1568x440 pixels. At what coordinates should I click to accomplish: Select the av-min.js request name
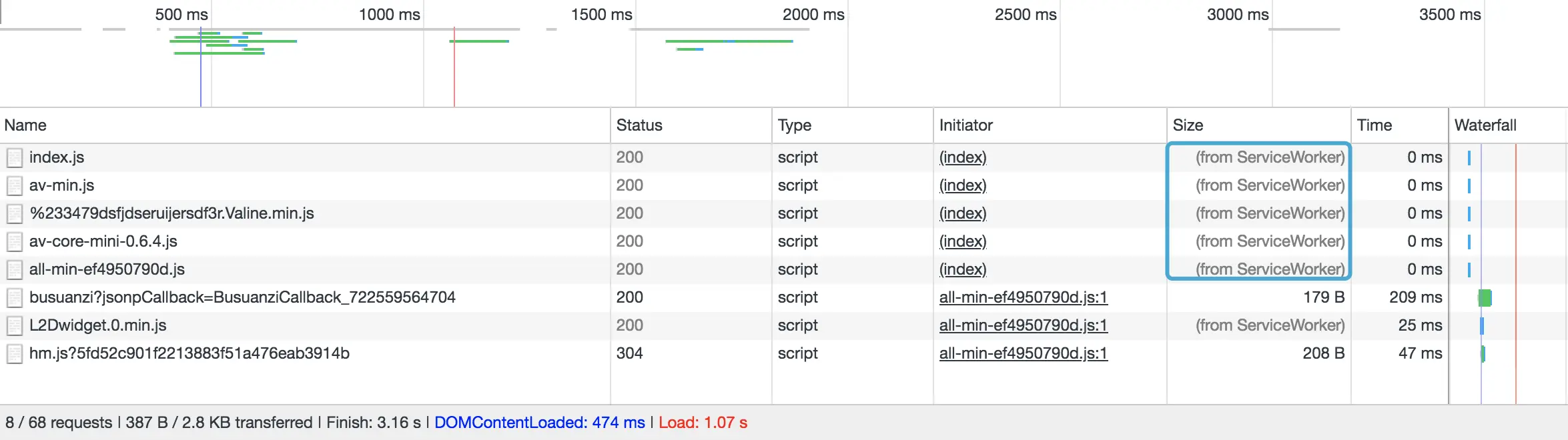coord(62,185)
